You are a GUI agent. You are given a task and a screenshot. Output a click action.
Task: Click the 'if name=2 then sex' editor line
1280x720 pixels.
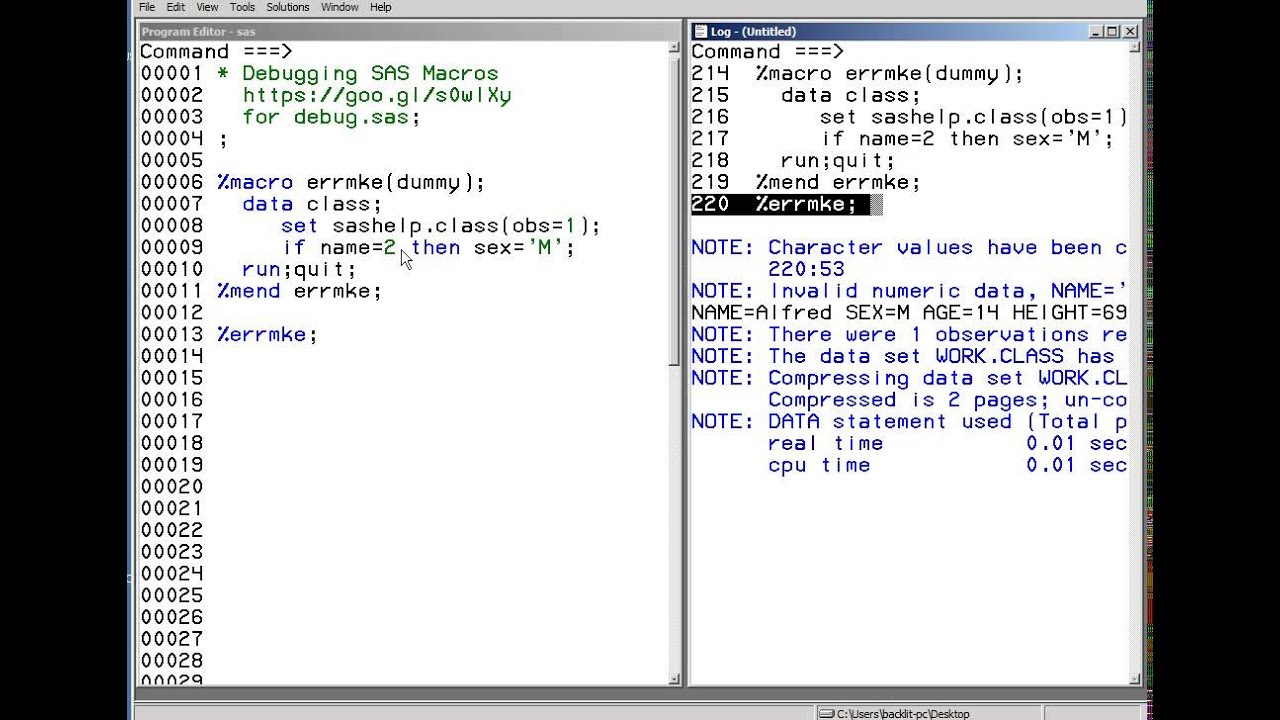point(428,248)
